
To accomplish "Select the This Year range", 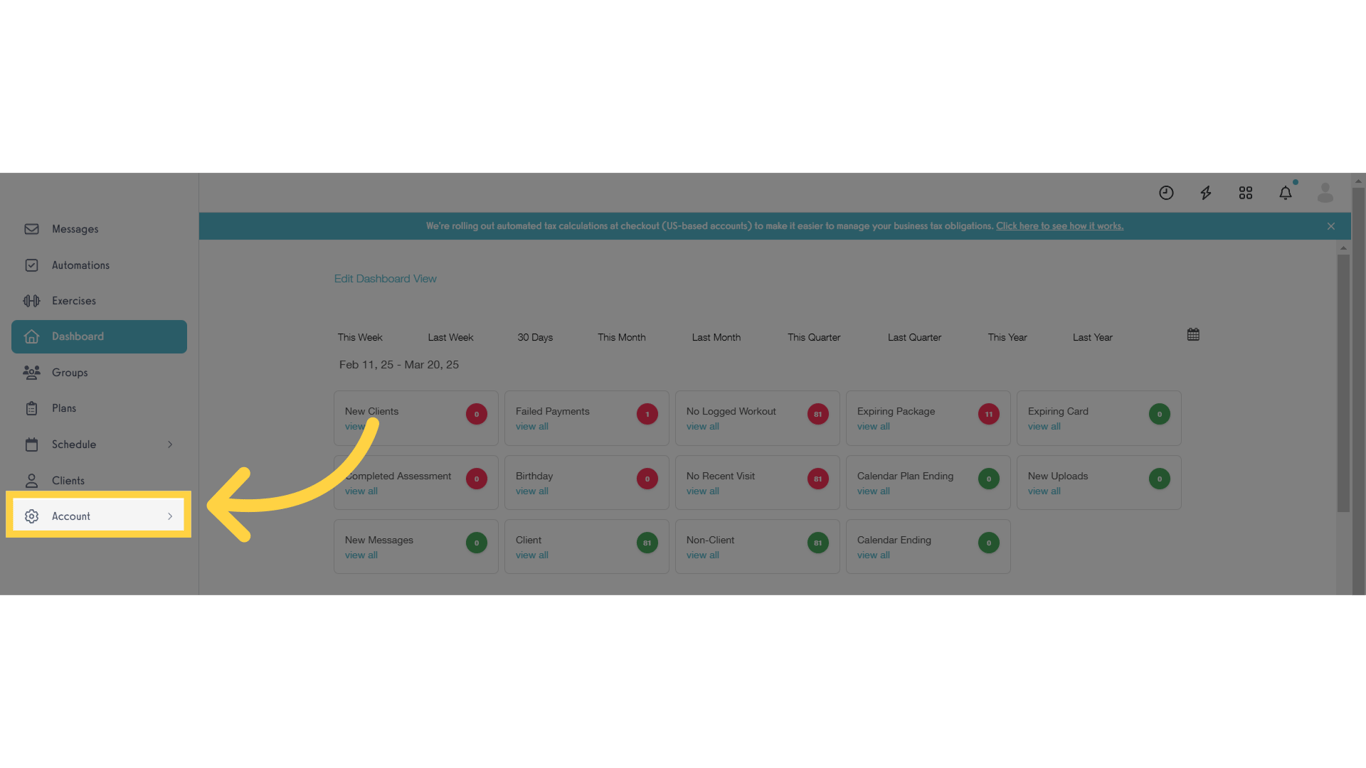I will 1007,338.
